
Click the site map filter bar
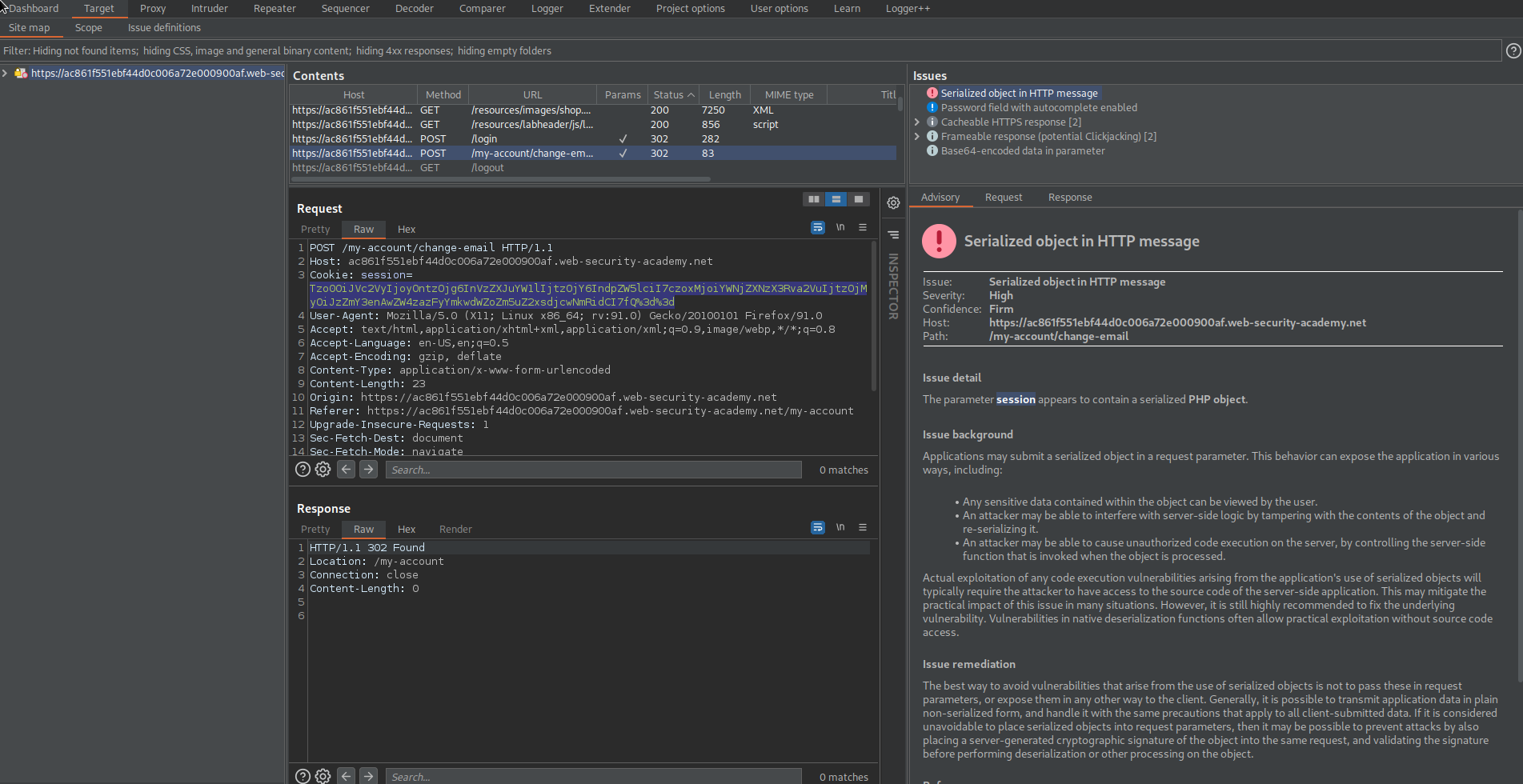point(751,50)
